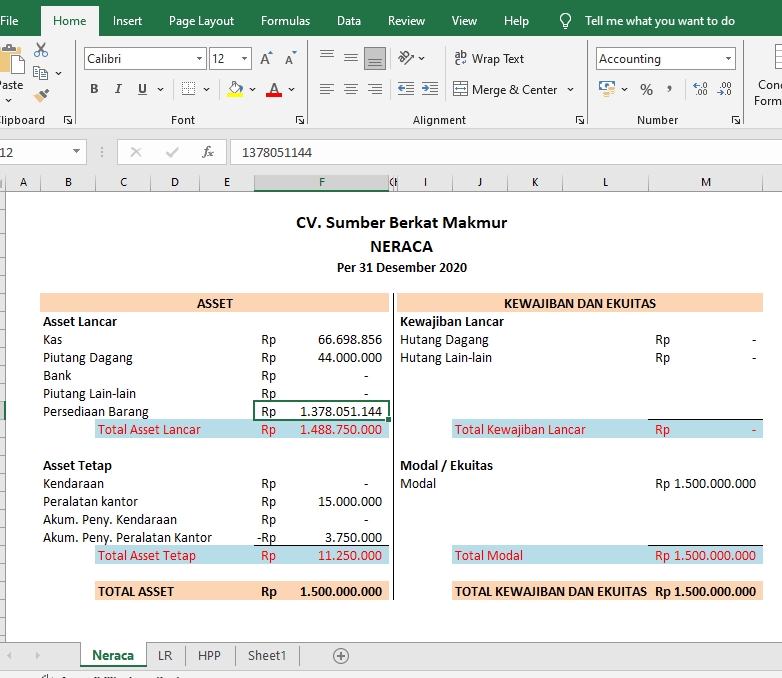This screenshot has width=782, height=678.
Task: Open the Formulas ribbon tab
Action: click(x=285, y=21)
